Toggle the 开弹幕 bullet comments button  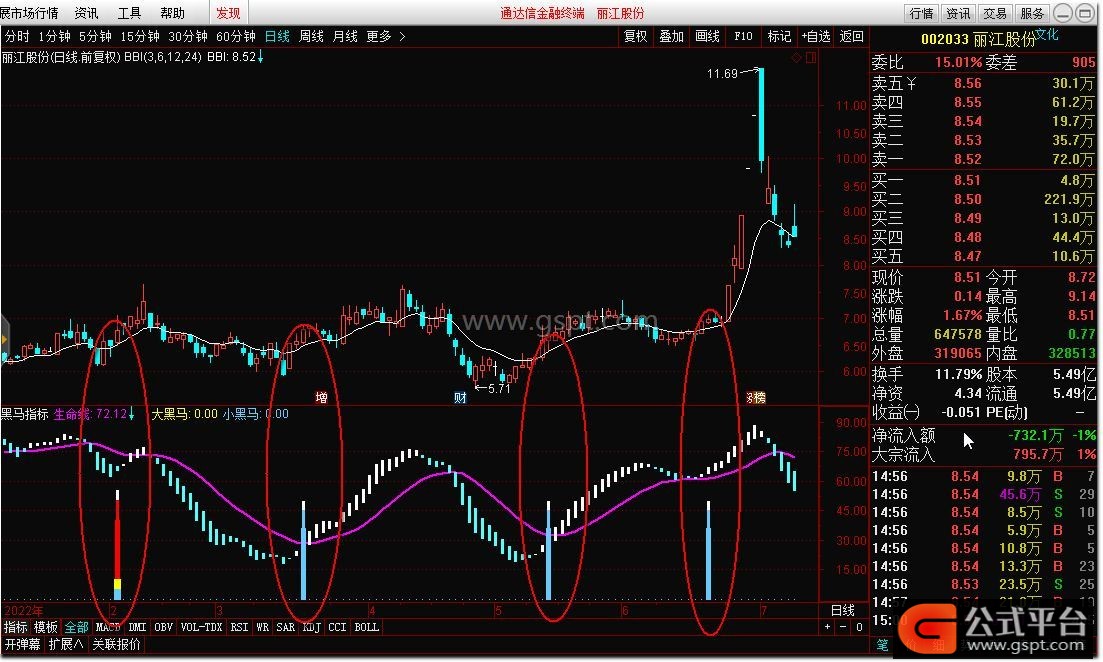pyautogui.click(x=23, y=644)
